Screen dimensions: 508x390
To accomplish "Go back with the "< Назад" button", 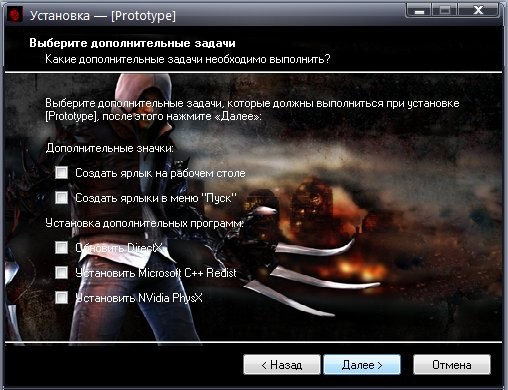I will point(282,365).
